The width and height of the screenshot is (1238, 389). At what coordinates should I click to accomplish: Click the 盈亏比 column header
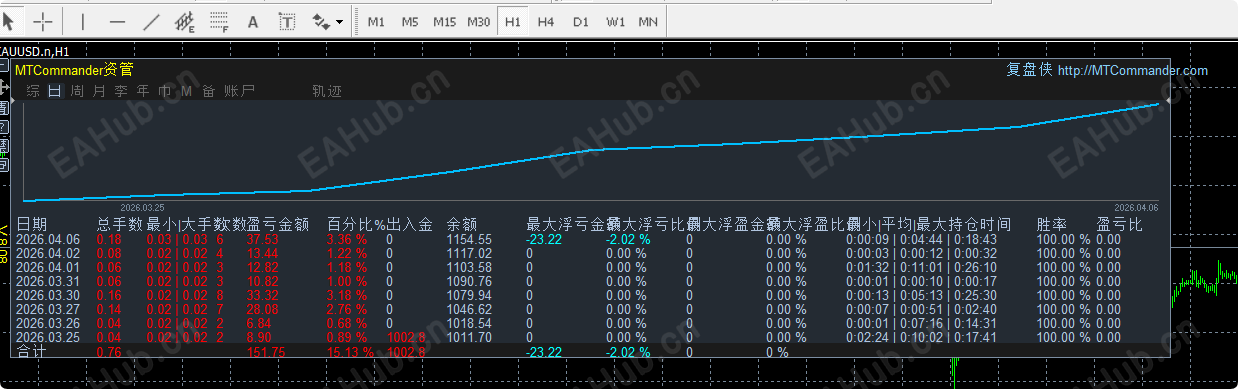(x=1119, y=224)
